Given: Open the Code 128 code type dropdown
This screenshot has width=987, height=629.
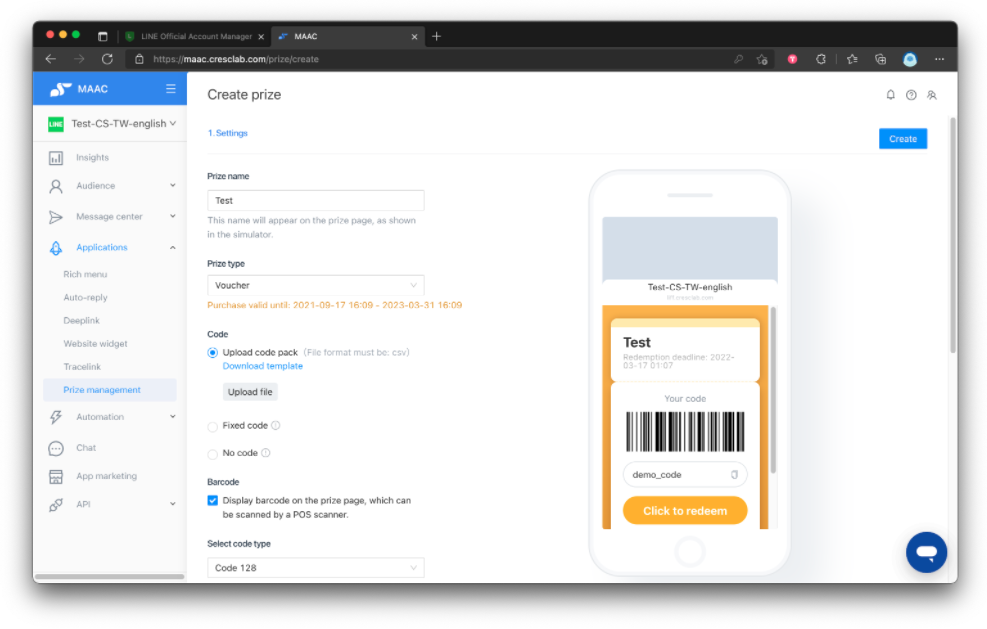Looking at the screenshot, I should click(315, 568).
